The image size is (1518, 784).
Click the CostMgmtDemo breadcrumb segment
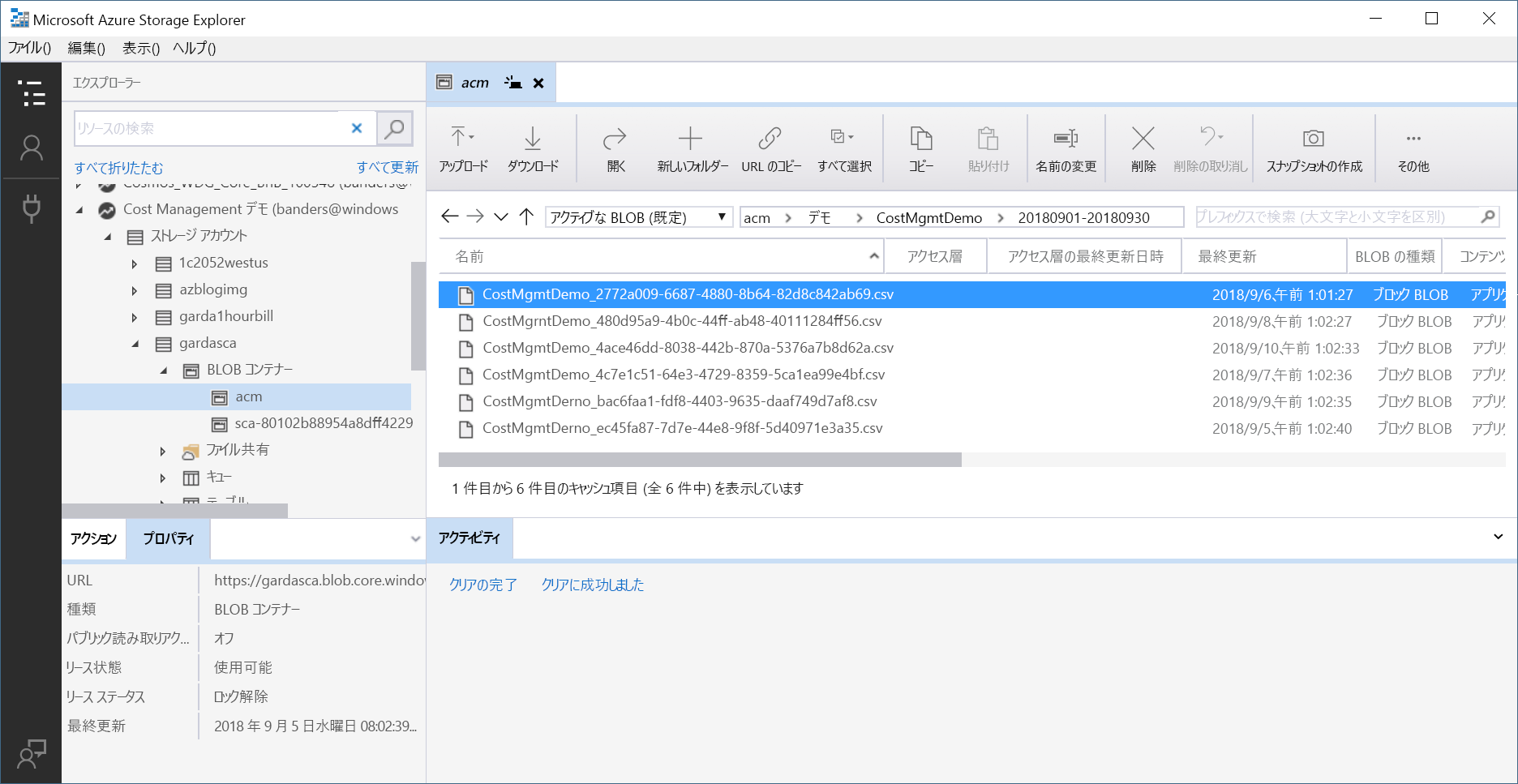(929, 217)
